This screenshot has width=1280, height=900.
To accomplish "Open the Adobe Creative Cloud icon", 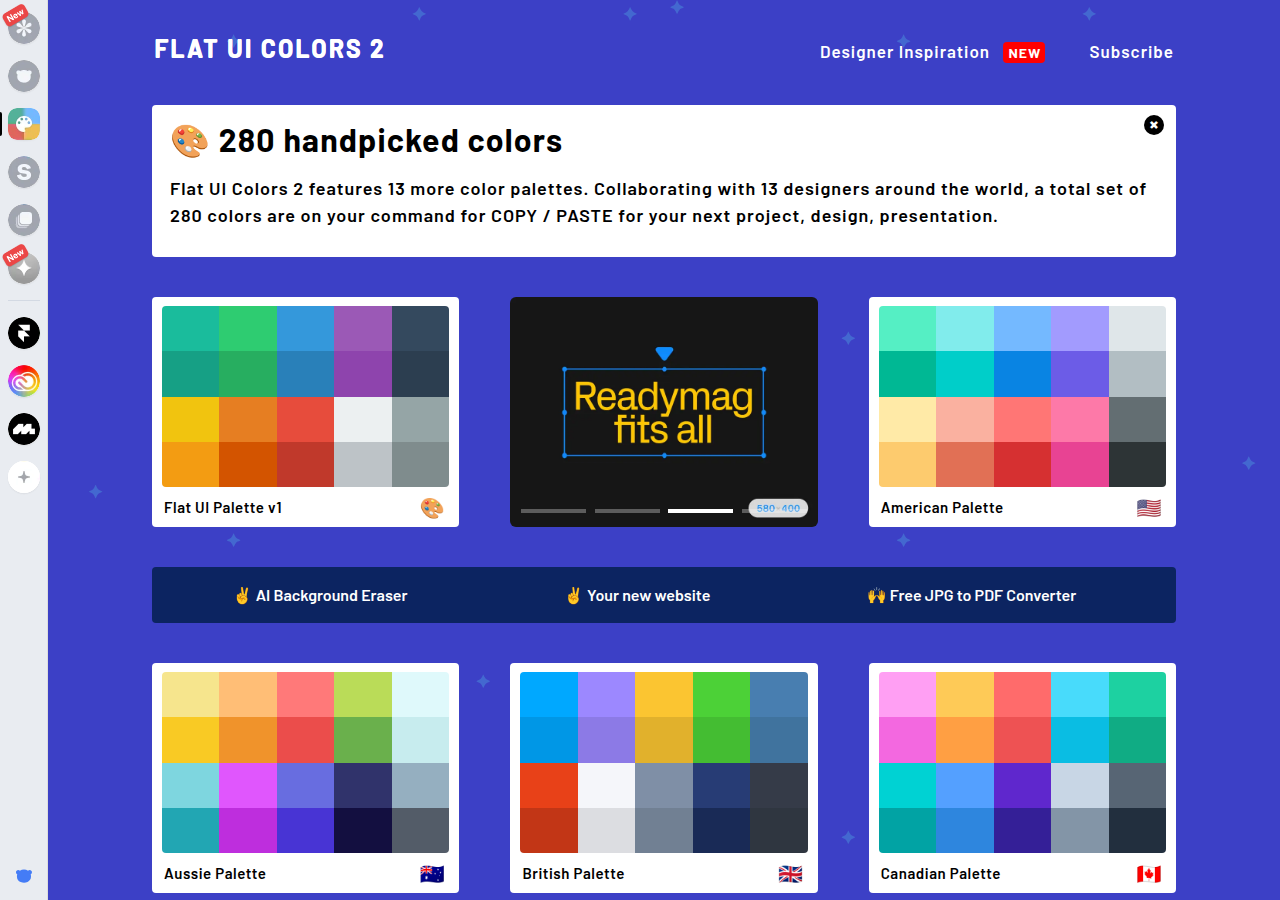I will click(24, 381).
